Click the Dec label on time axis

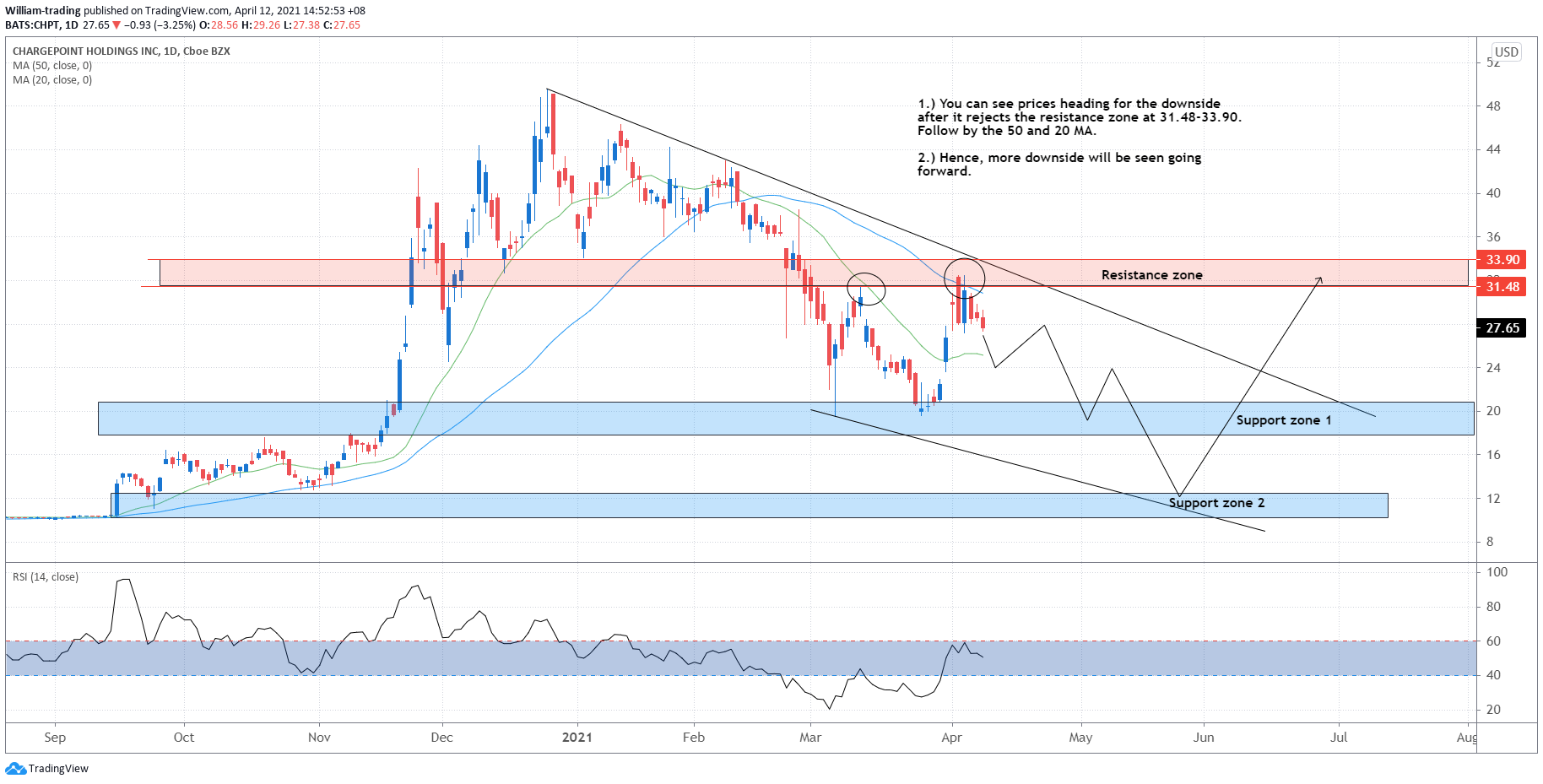point(441,738)
